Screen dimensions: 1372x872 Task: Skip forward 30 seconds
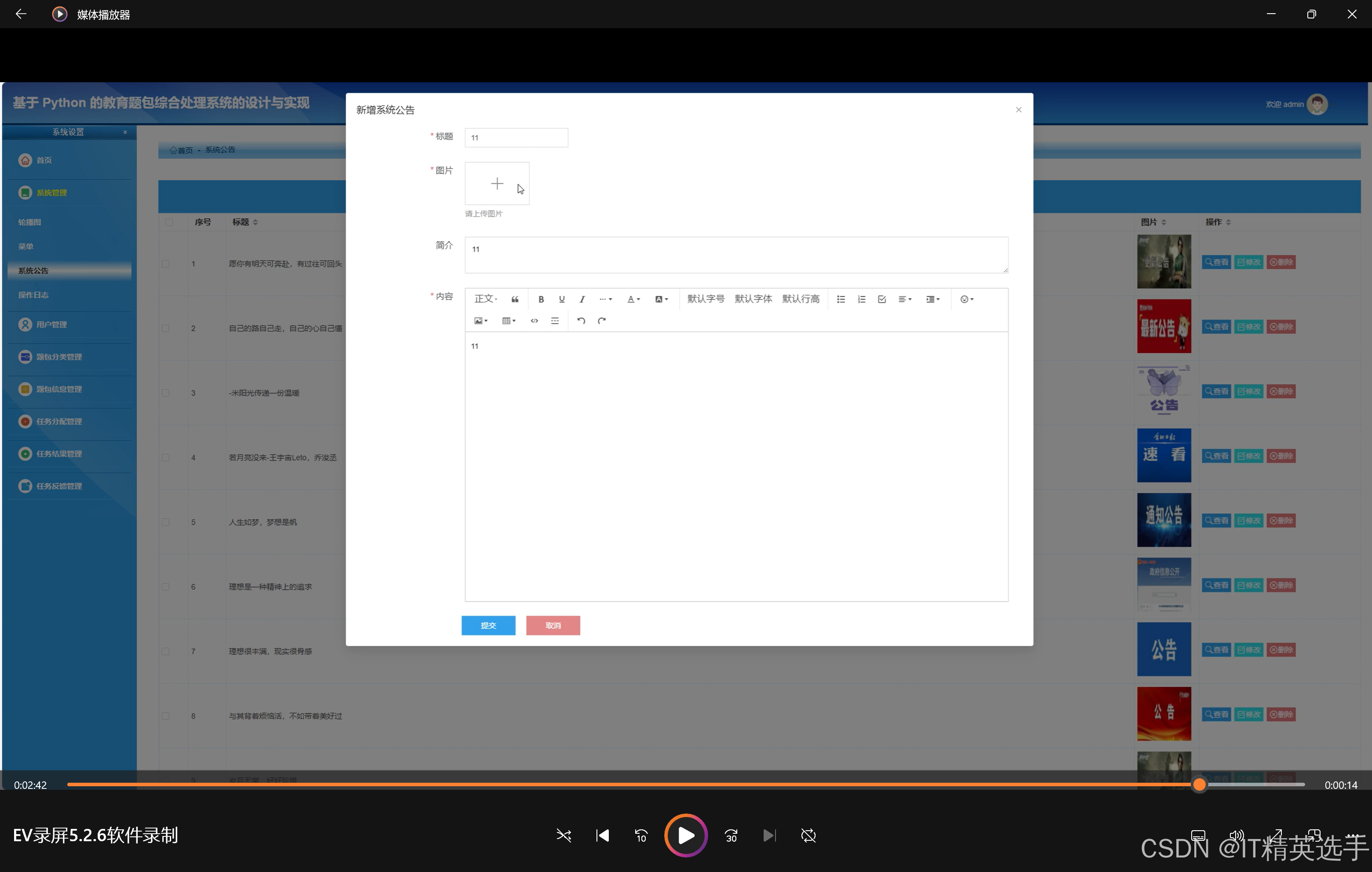pos(731,836)
